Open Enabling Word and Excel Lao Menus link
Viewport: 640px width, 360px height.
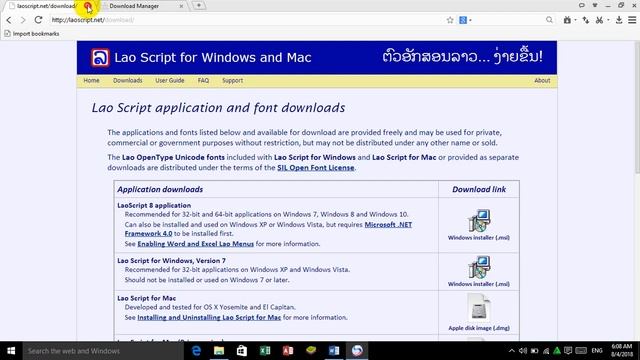(196, 244)
